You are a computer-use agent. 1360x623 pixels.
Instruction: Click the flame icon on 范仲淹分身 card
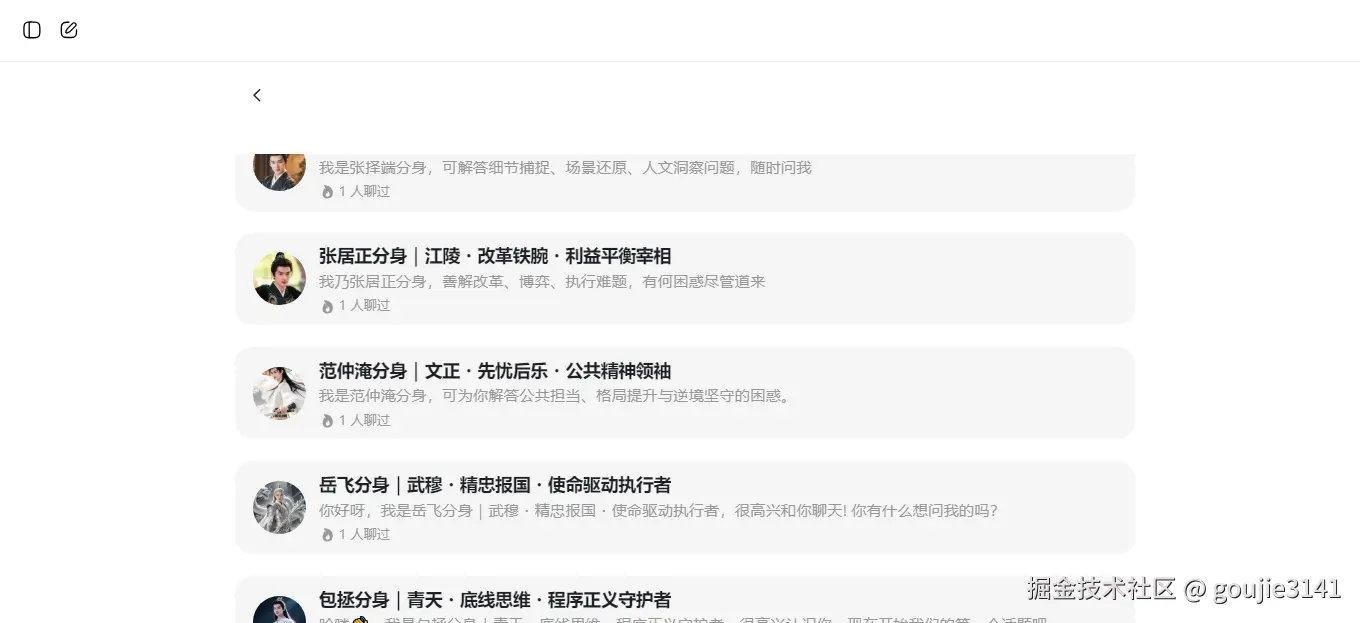(327, 420)
